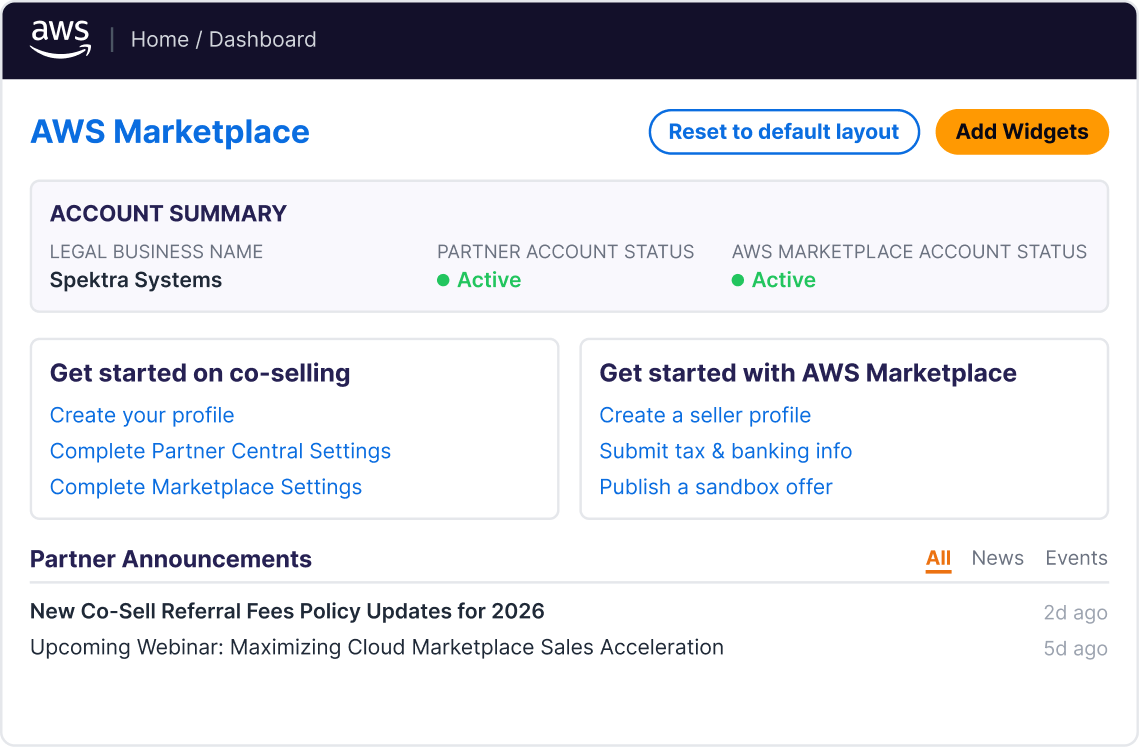Click Reset to default layout button

point(784,132)
